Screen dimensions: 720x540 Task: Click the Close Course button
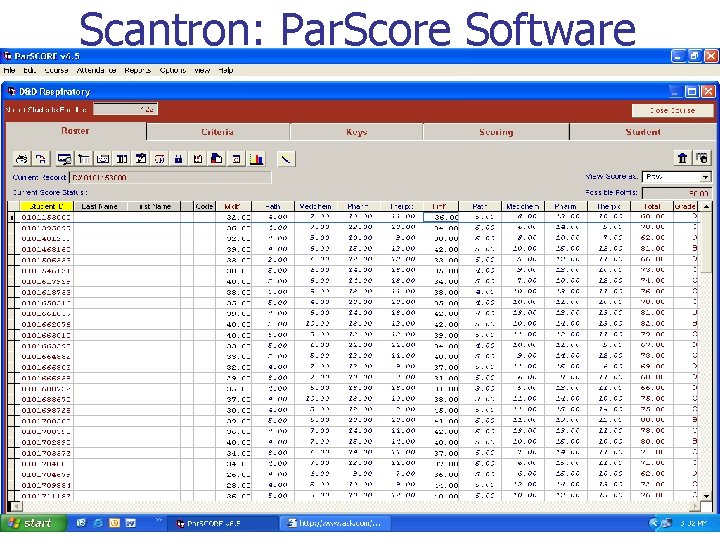point(672,110)
